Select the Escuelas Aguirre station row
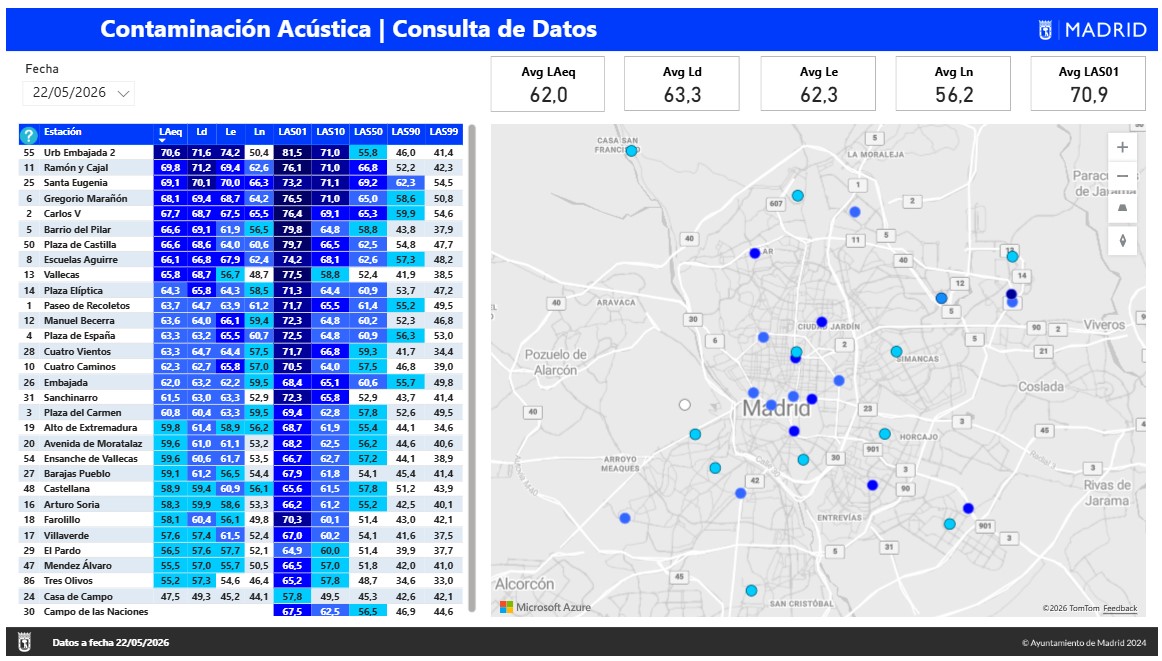Viewport: 1162px width, 661px height. point(241,259)
